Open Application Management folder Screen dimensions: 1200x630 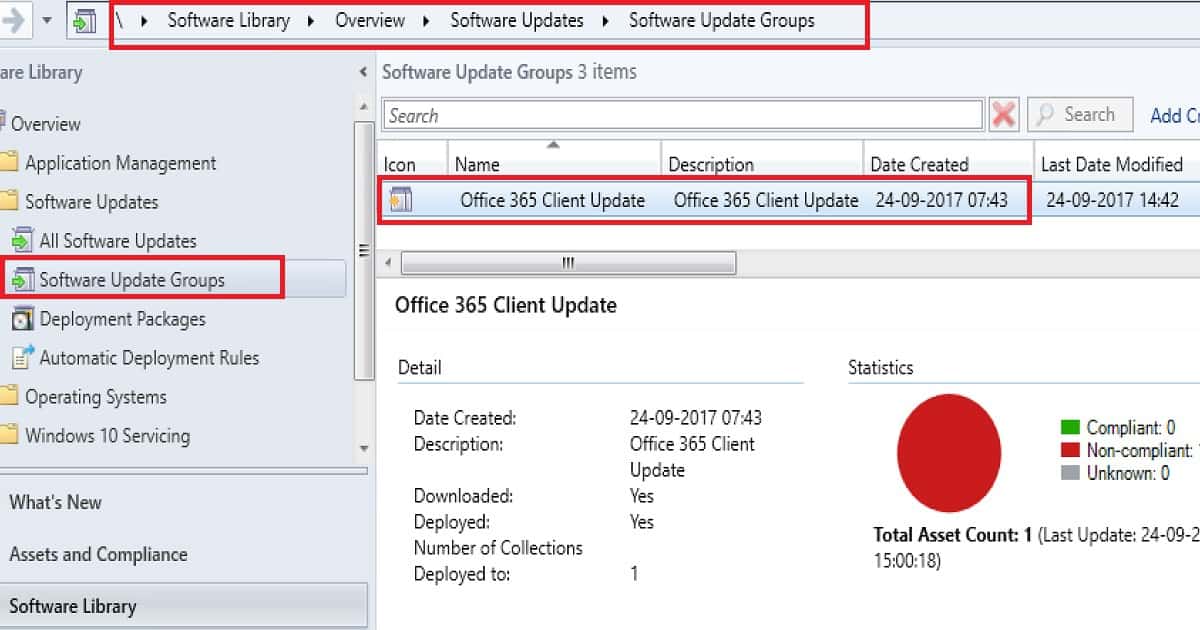pyautogui.click(x=120, y=163)
